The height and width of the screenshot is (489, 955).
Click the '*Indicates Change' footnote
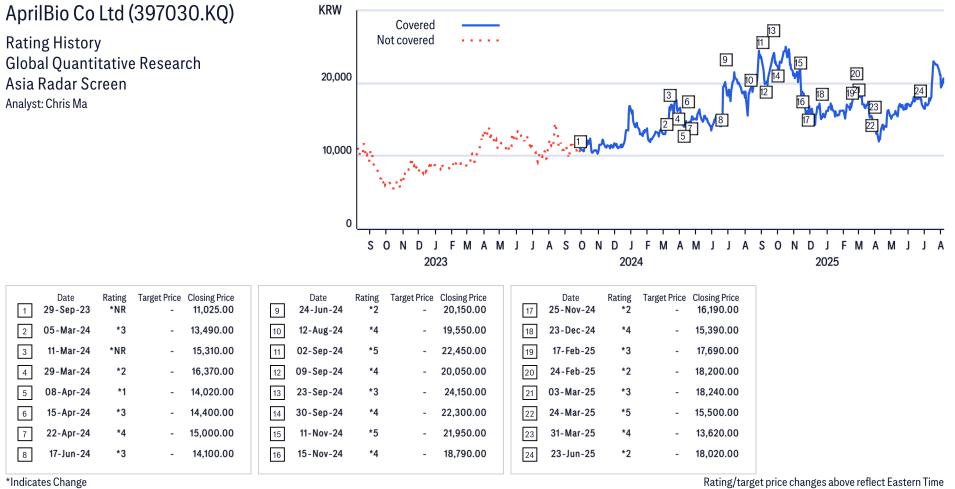pyautogui.click(x=46, y=482)
